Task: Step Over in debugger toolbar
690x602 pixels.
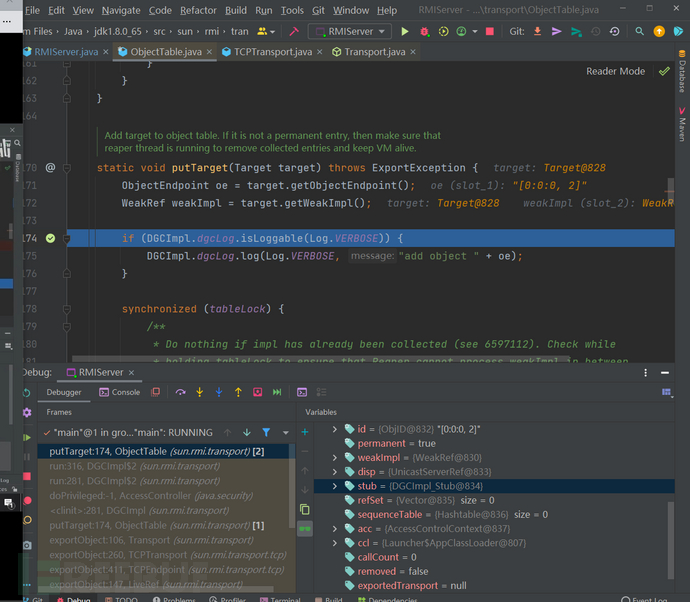Action: pyautogui.click(x=180, y=392)
